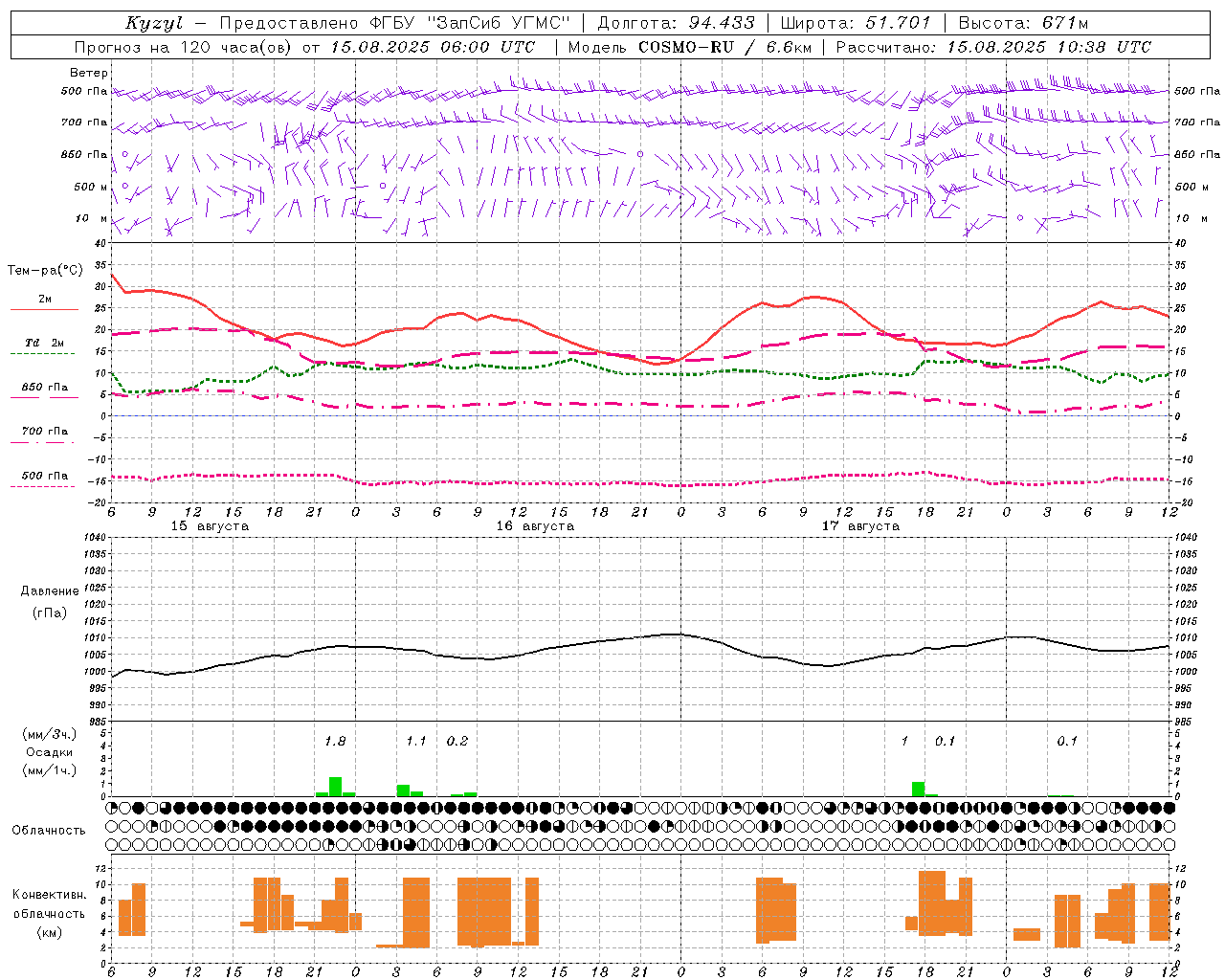Click the Осадки precipitation label
The image size is (1225, 980).
click(x=50, y=752)
